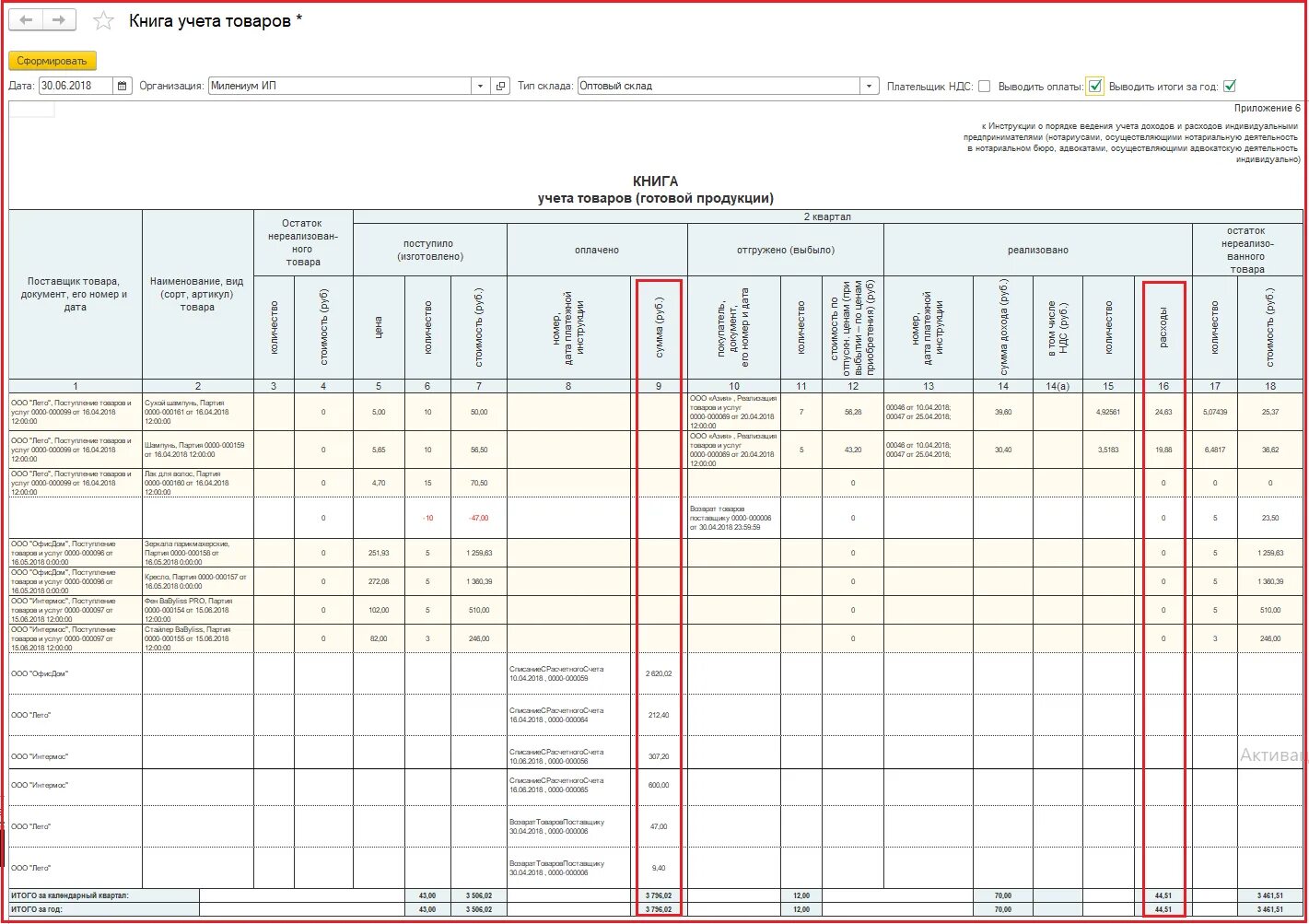Uncheck Выводить итоги за год checkbox

(1229, 86)
